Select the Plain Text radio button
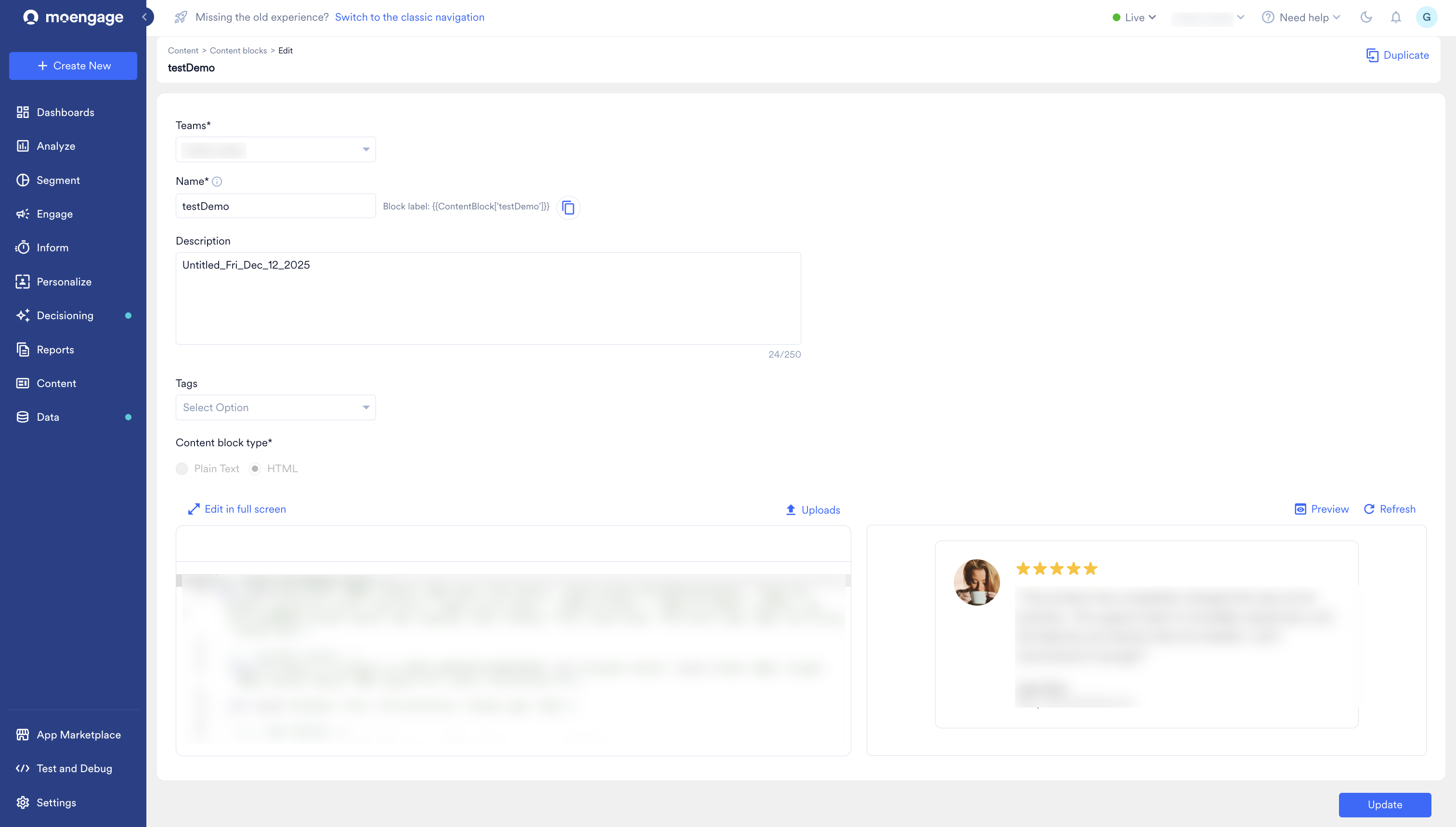This screenshot has height=827, width=1456. tap(182, 468)
